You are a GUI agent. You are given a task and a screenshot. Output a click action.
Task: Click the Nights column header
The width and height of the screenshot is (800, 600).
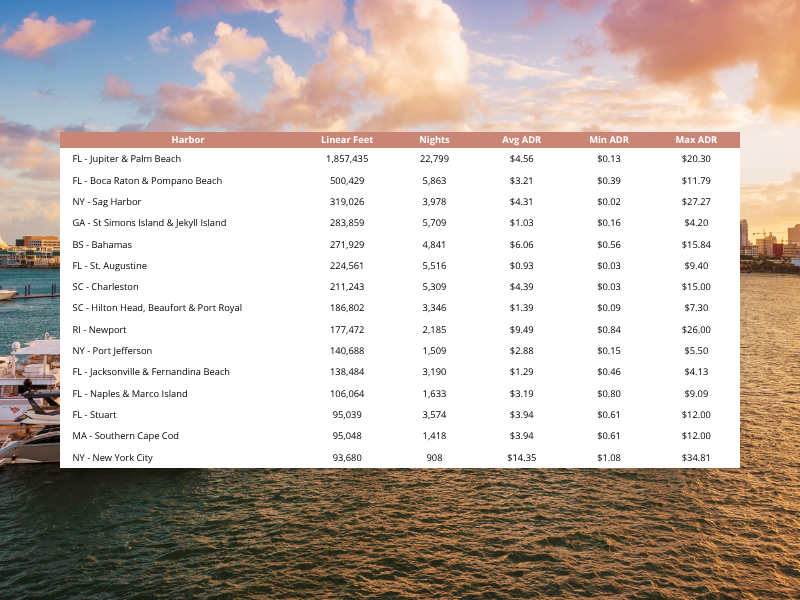(x=434, y=140)
